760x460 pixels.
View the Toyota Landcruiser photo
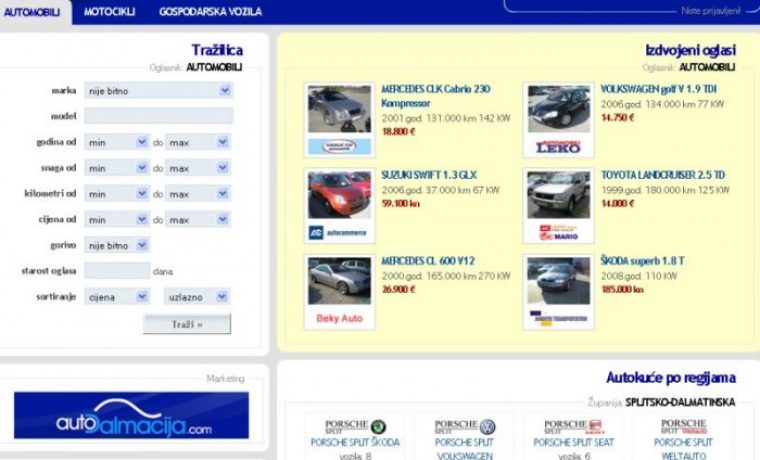click(x=559, y=195)
